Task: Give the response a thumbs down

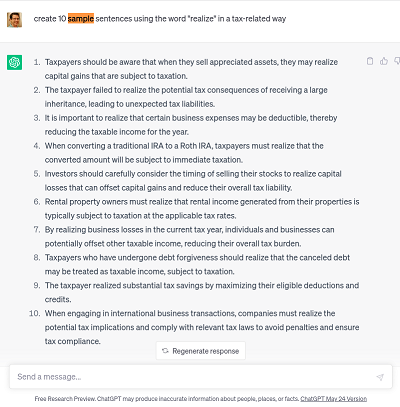Action: pos(397,61)
